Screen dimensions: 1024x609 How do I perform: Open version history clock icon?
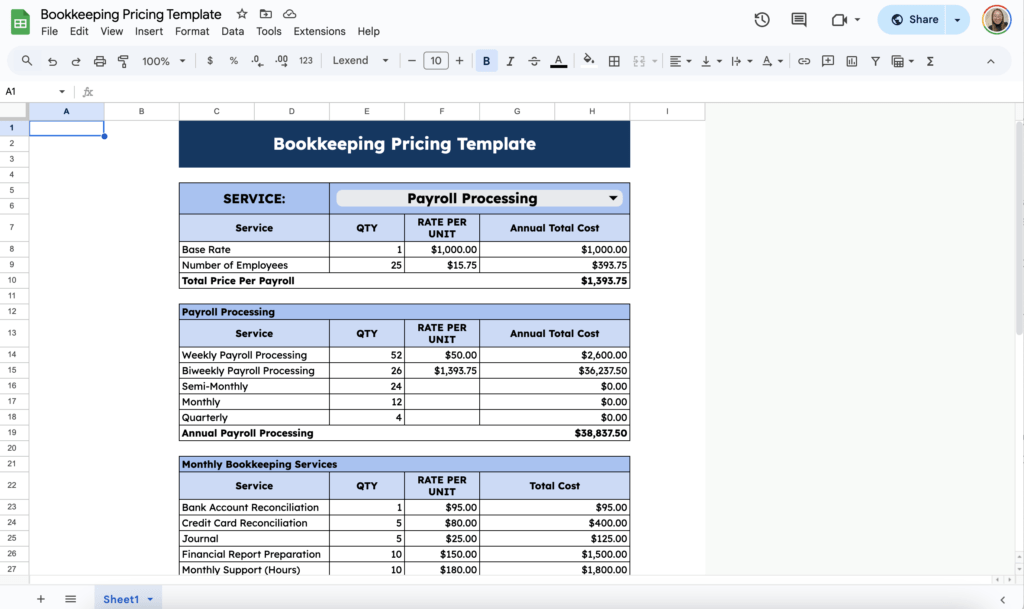tap(762, 19)
